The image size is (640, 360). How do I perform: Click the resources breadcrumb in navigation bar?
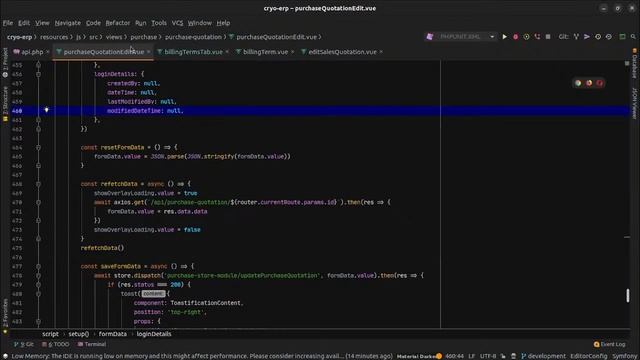(x=54, y=37)
